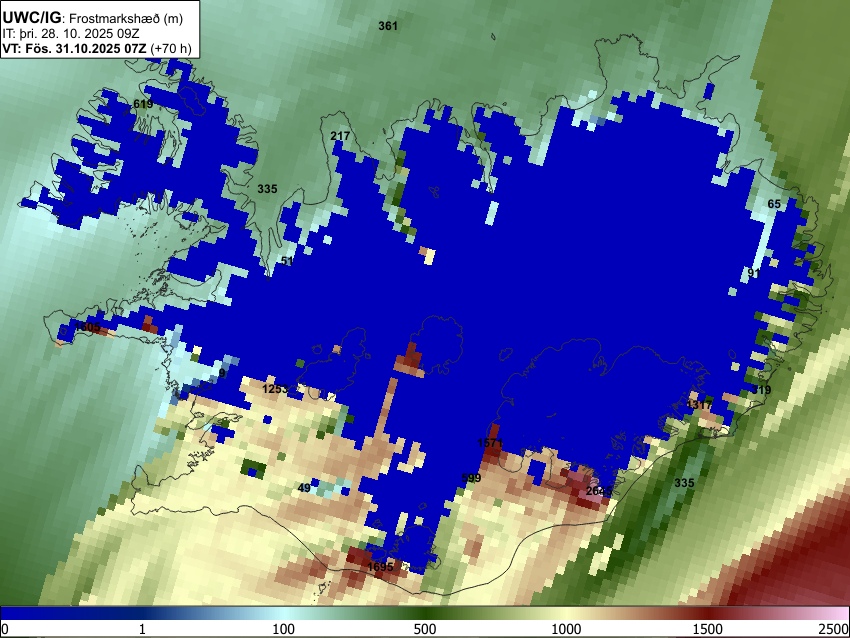Click the colorbar label 1000
Screen dimensions: 850x638
point(566,629)
